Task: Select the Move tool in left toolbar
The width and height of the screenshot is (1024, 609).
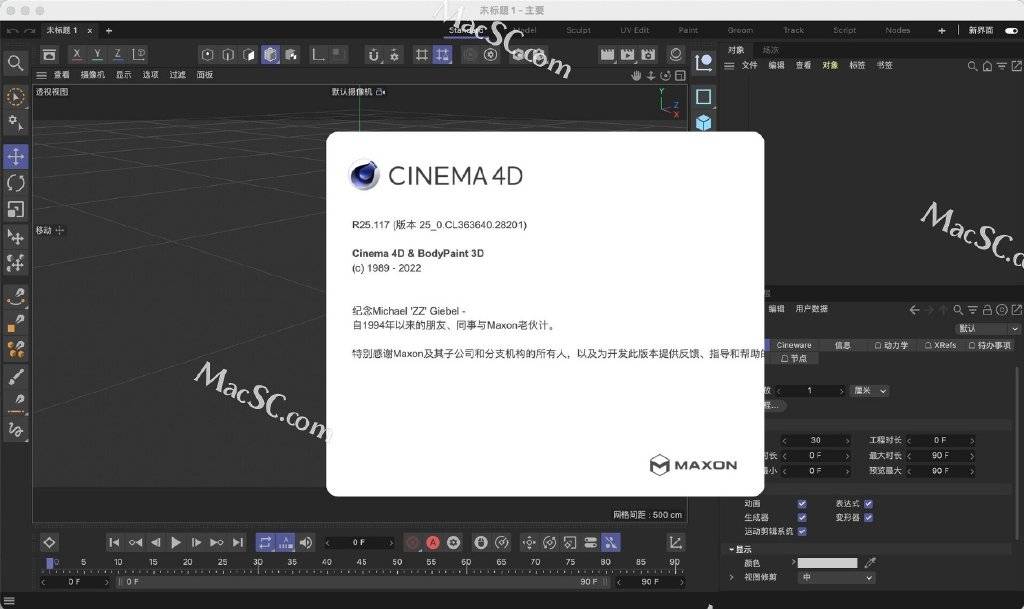Action: point(16,157)
